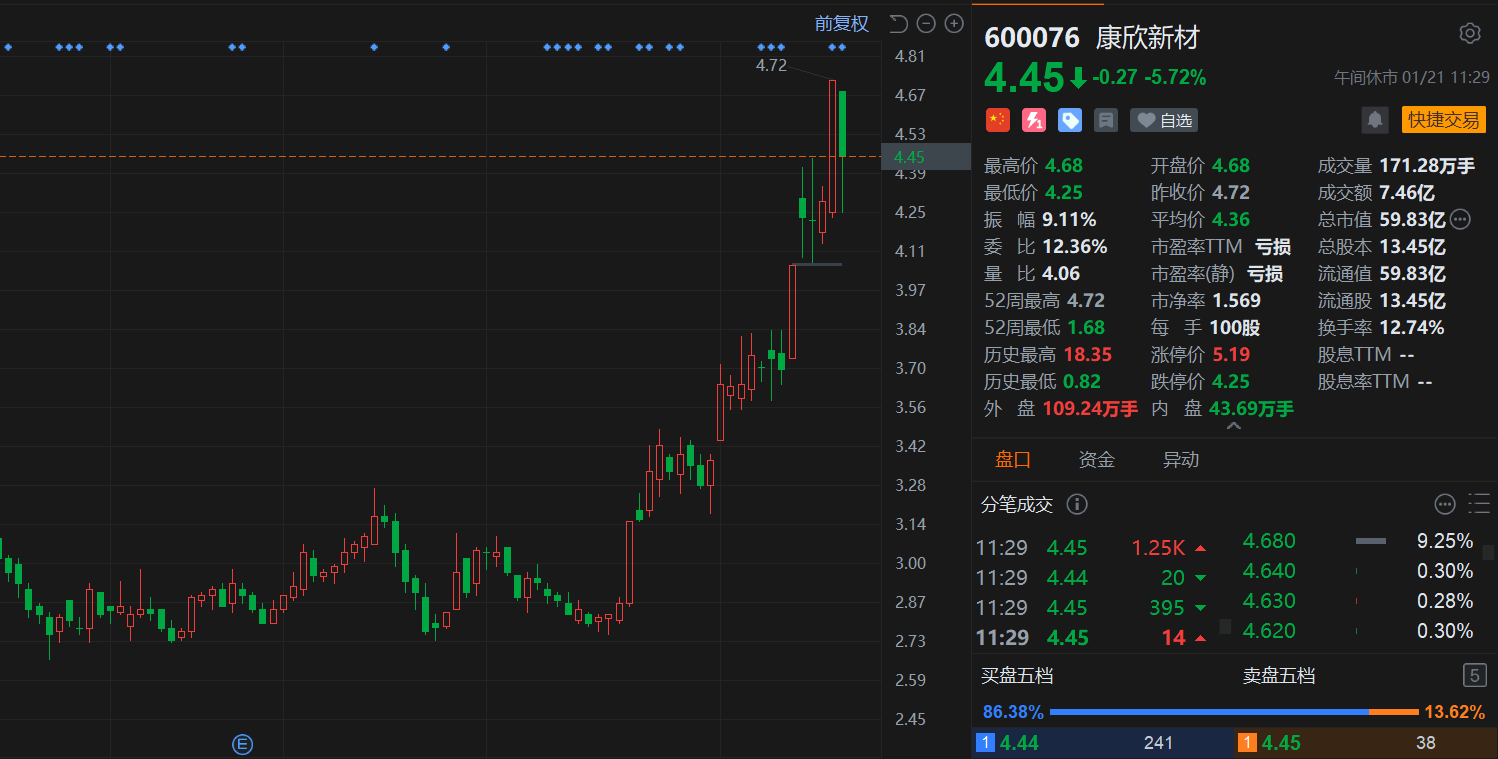This screenshot has width=1498, height=759.
Task: Click the pink lightning bolt icon
Action: pos(1033,120)
